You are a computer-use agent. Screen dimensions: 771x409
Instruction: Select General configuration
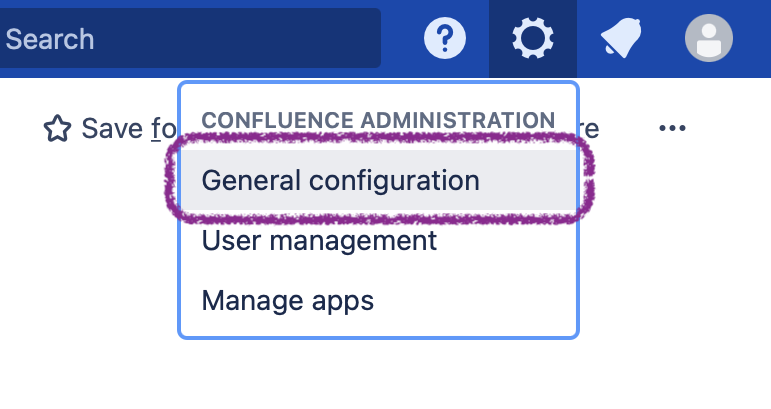[x=340, y=181]
